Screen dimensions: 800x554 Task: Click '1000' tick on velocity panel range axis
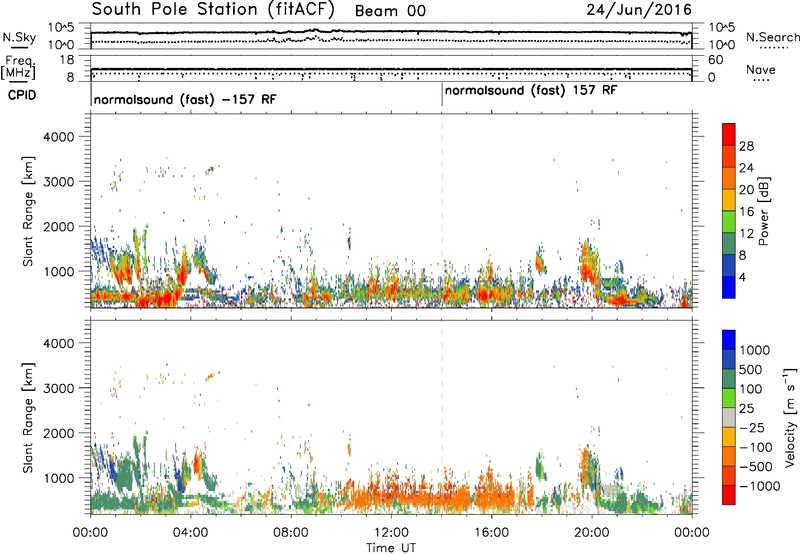(x=58, y=478)
